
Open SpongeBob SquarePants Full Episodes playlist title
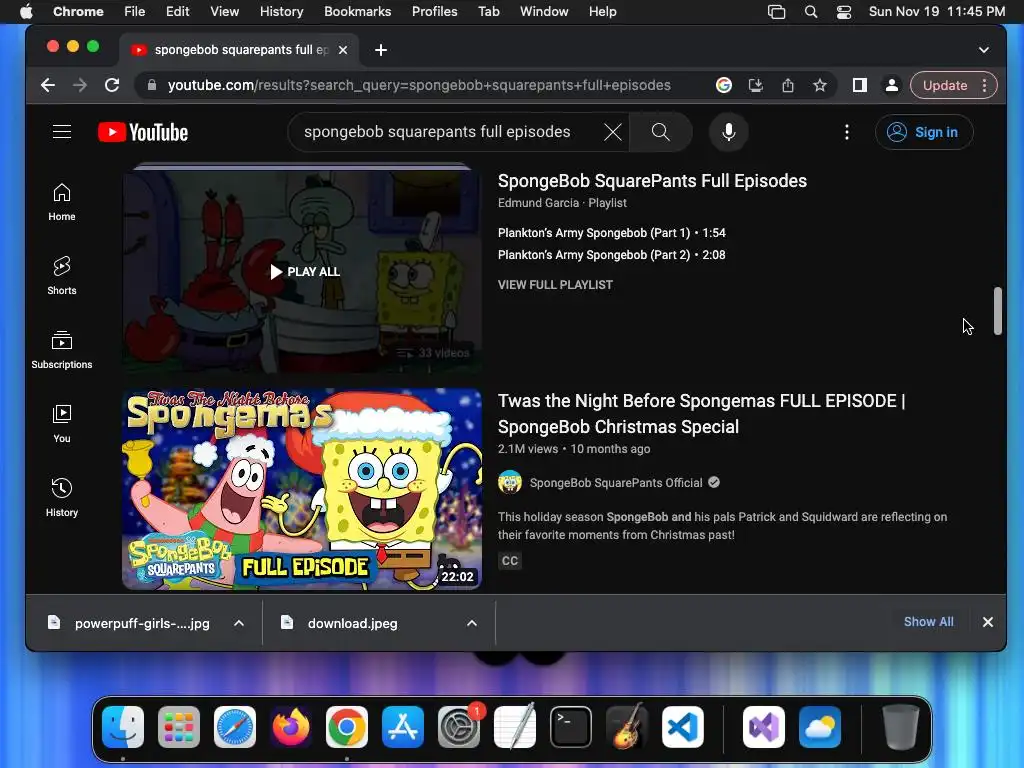click(x=652, y=181)
